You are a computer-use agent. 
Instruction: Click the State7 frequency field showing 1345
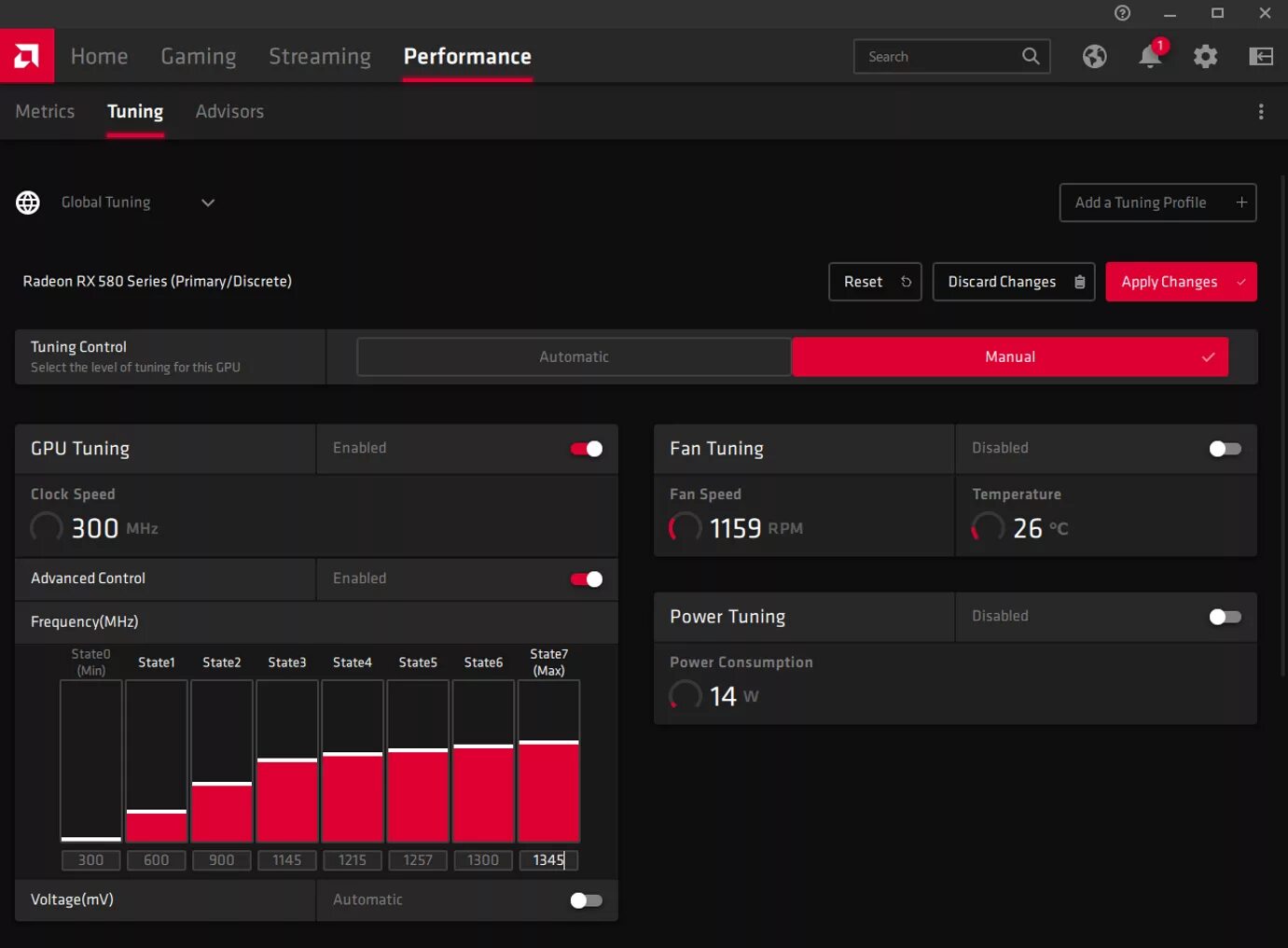548,860
